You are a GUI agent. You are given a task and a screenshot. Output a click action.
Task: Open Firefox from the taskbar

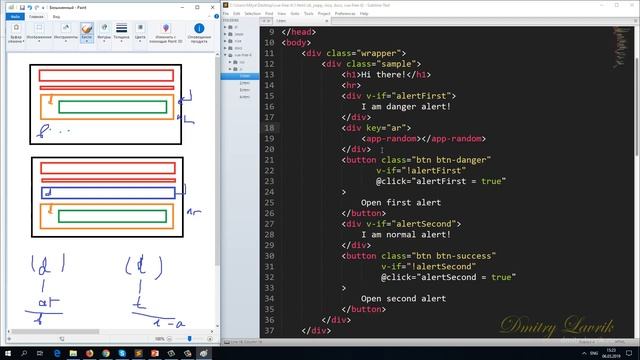[89, 353]
